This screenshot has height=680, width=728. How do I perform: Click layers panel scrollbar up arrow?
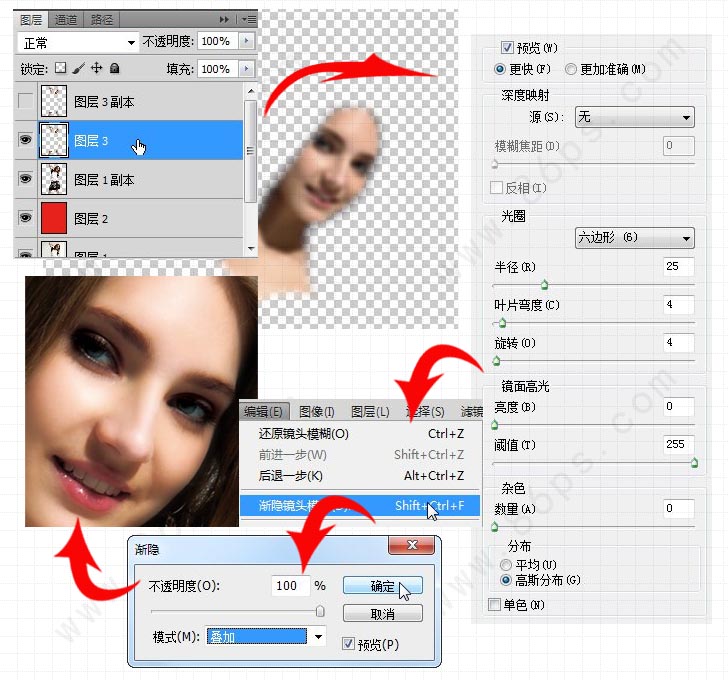251,91
